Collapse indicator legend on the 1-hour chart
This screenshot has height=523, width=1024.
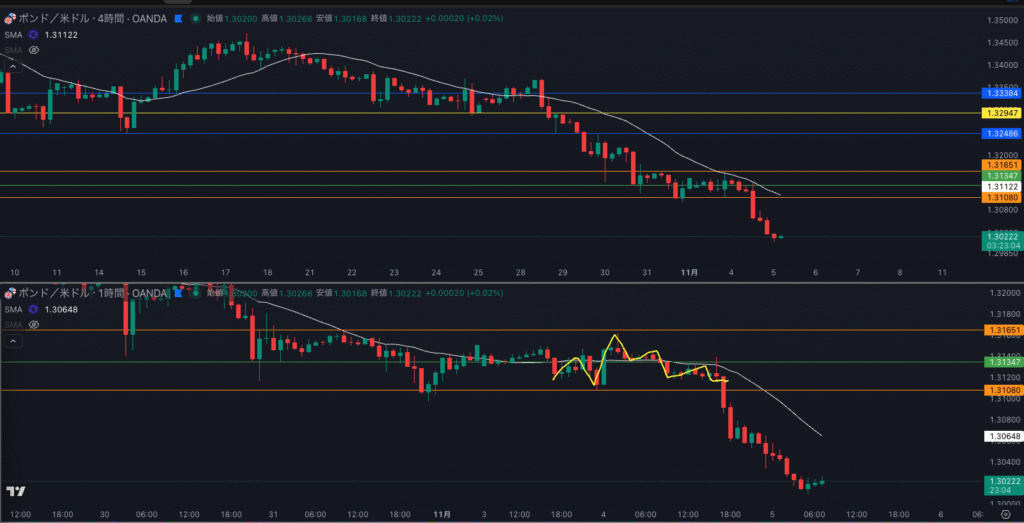pos(13,340)
